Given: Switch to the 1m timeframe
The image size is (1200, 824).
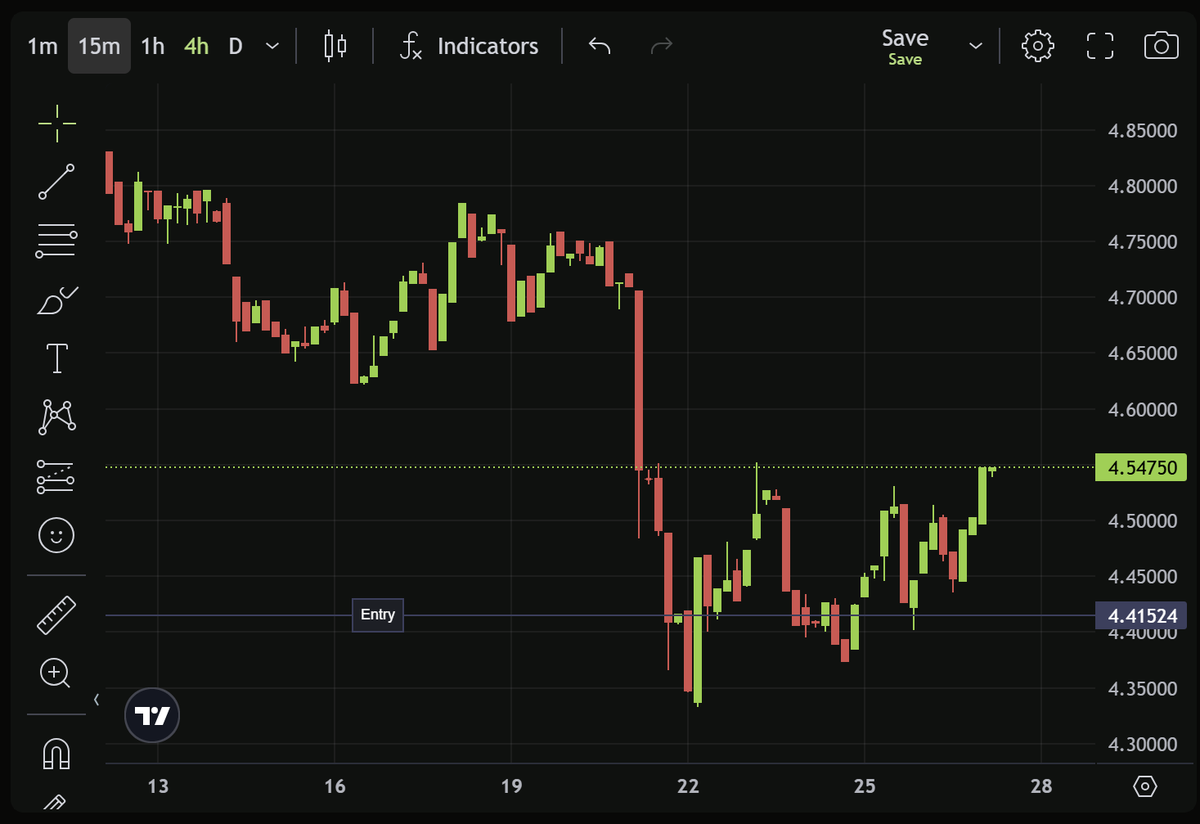Looking at the screenshot, I should click(42, 46).
